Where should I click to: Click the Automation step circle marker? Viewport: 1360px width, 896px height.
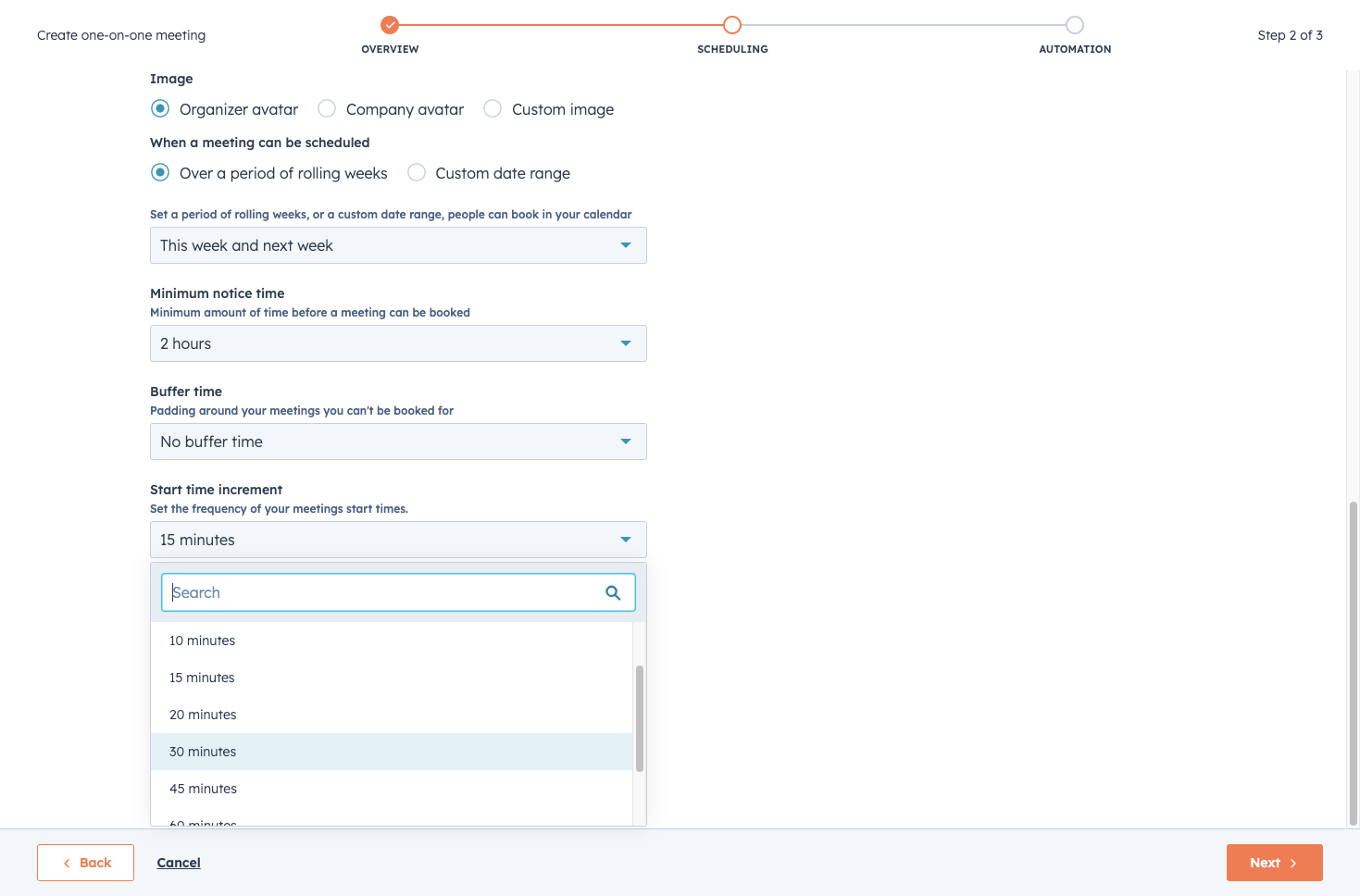tap(1075, 25)
